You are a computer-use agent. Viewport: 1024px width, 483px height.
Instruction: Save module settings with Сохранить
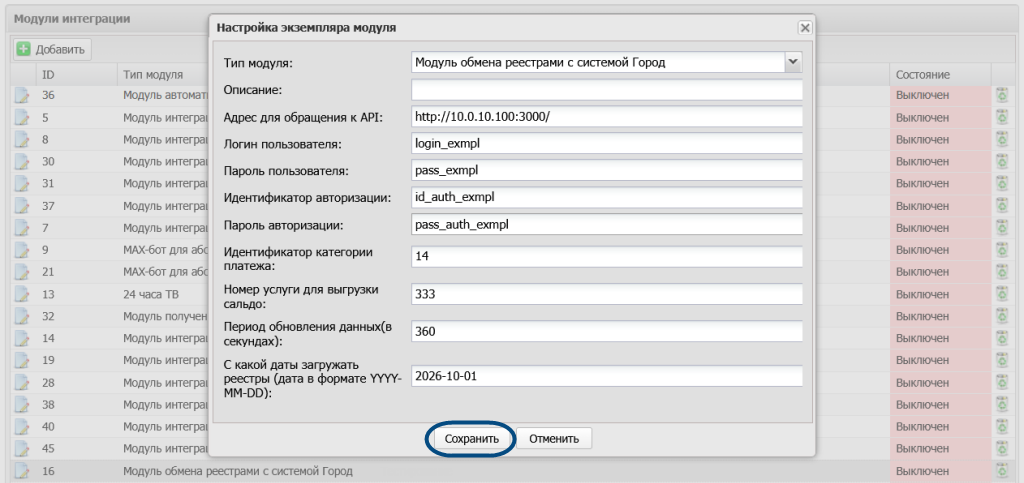[472, 439]
